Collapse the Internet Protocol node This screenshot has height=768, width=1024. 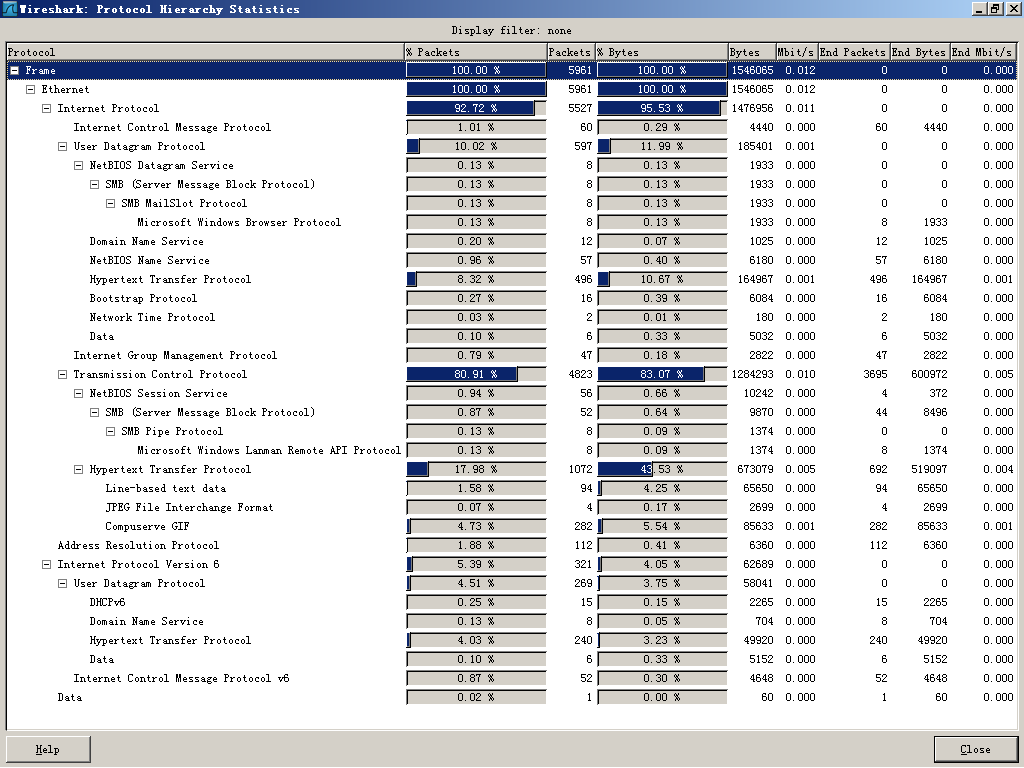tap(46, 108)
